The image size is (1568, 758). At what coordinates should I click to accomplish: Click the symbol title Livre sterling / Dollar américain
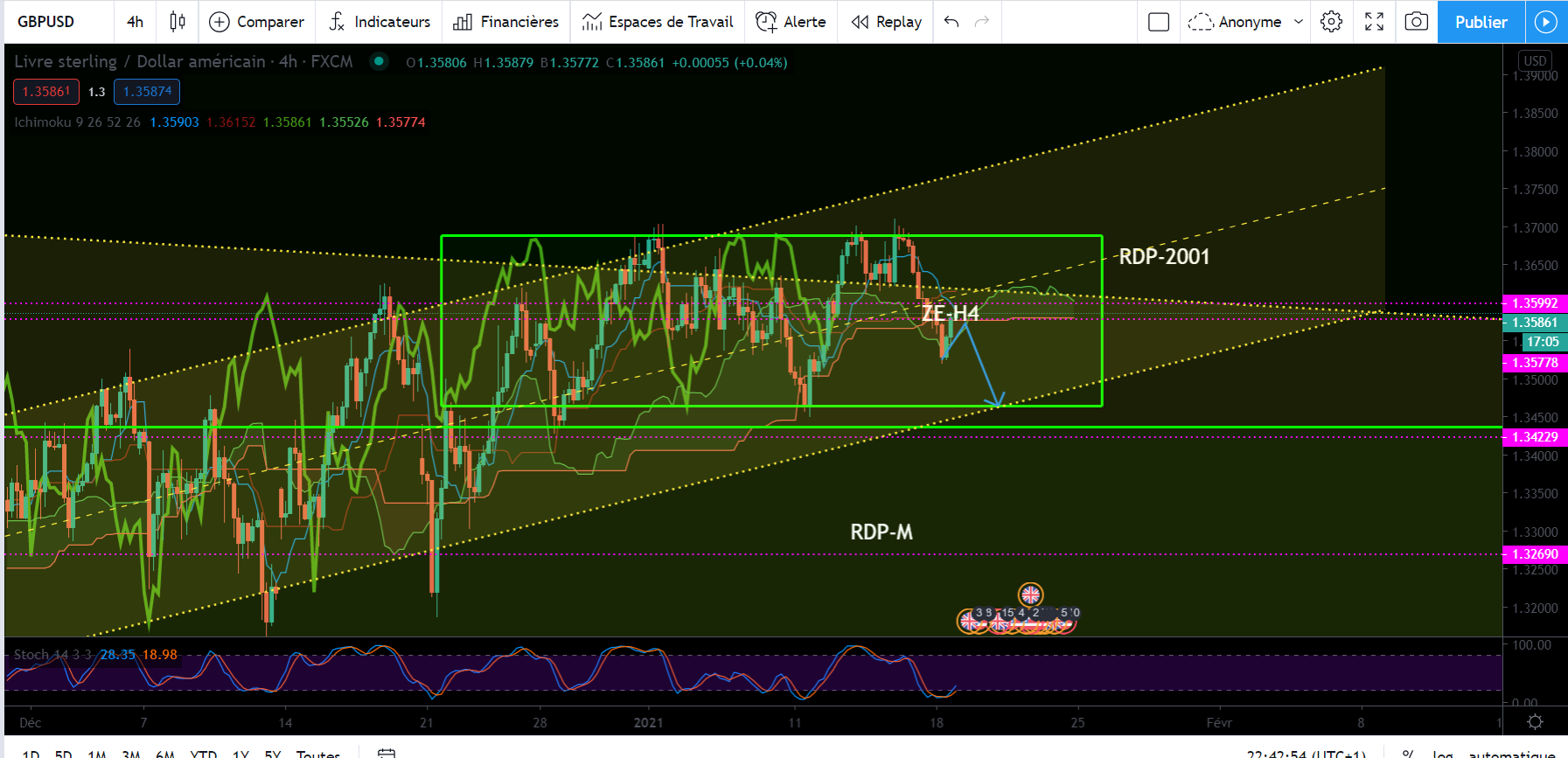[140, 61]
